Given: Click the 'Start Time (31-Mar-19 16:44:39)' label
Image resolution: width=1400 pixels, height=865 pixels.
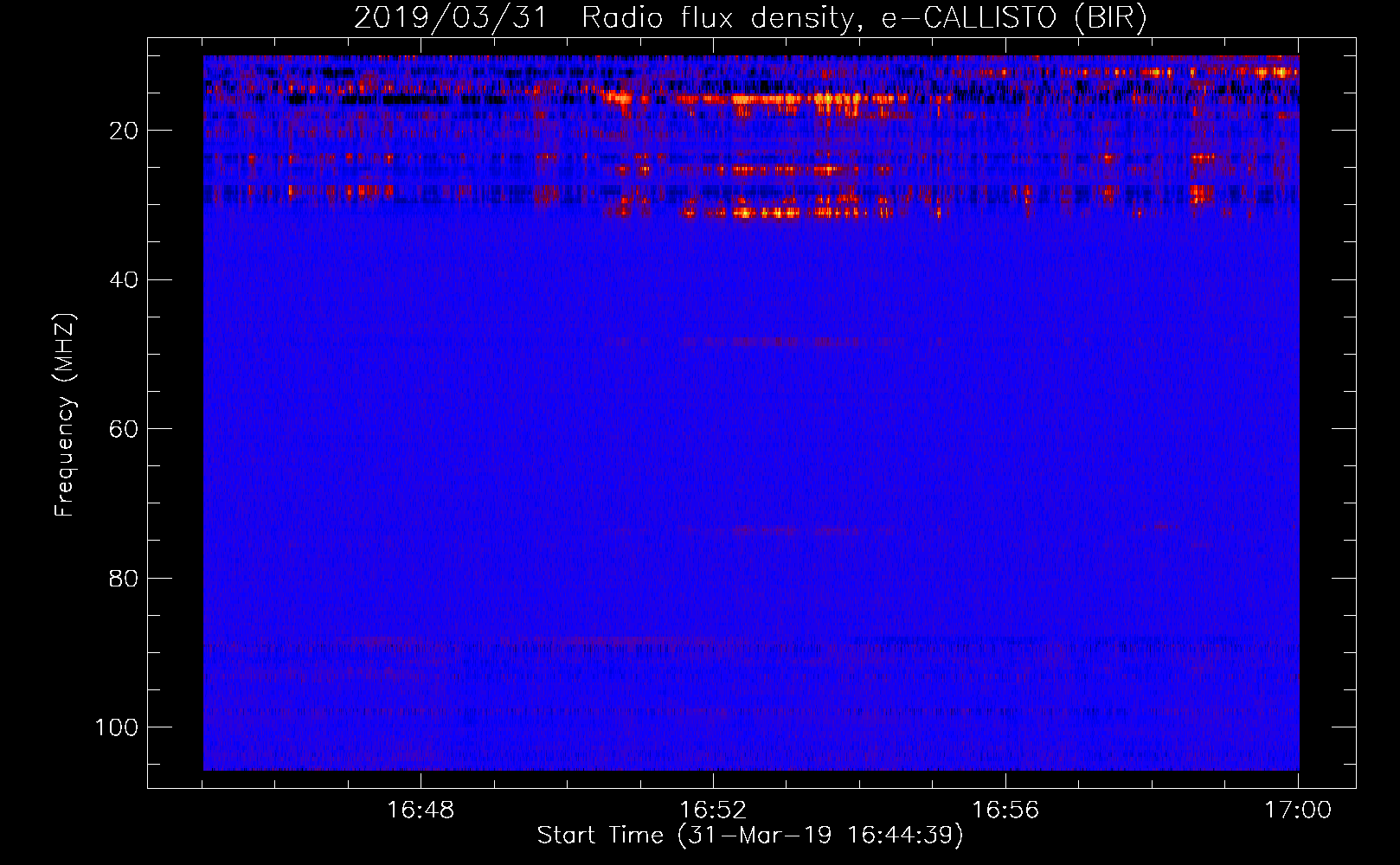Looking at the screenshot, I should coord(750,836).
